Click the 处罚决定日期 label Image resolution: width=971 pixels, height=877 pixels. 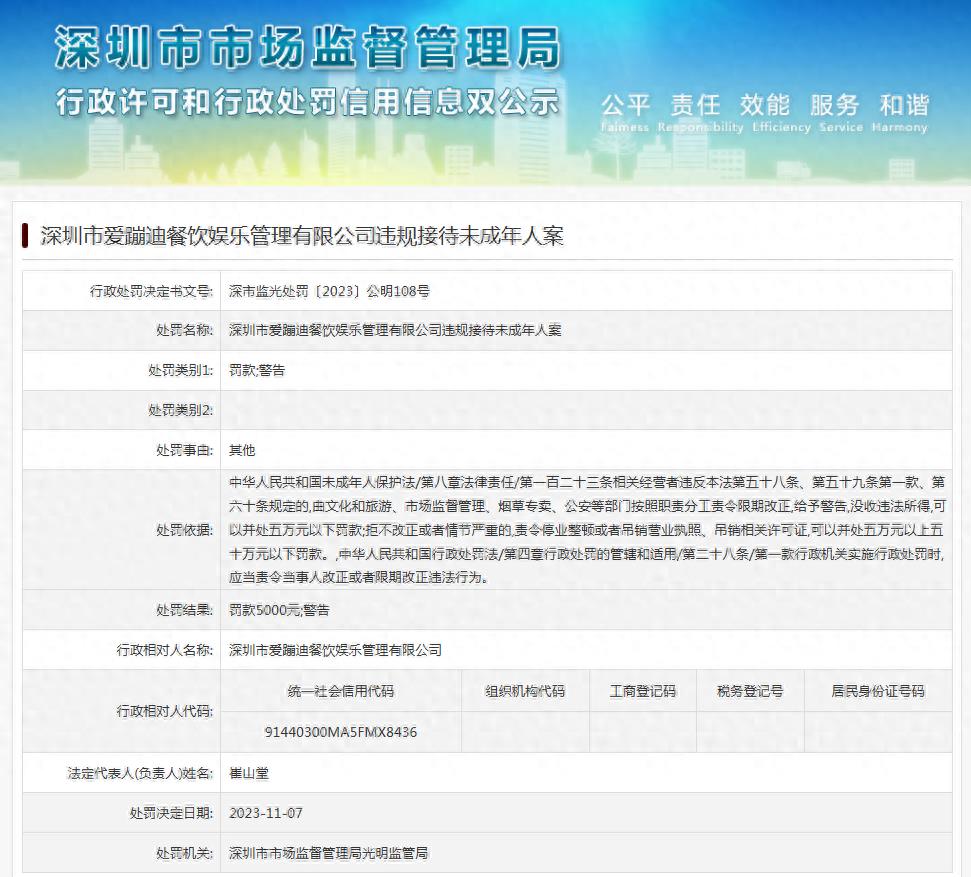[172, 813]
